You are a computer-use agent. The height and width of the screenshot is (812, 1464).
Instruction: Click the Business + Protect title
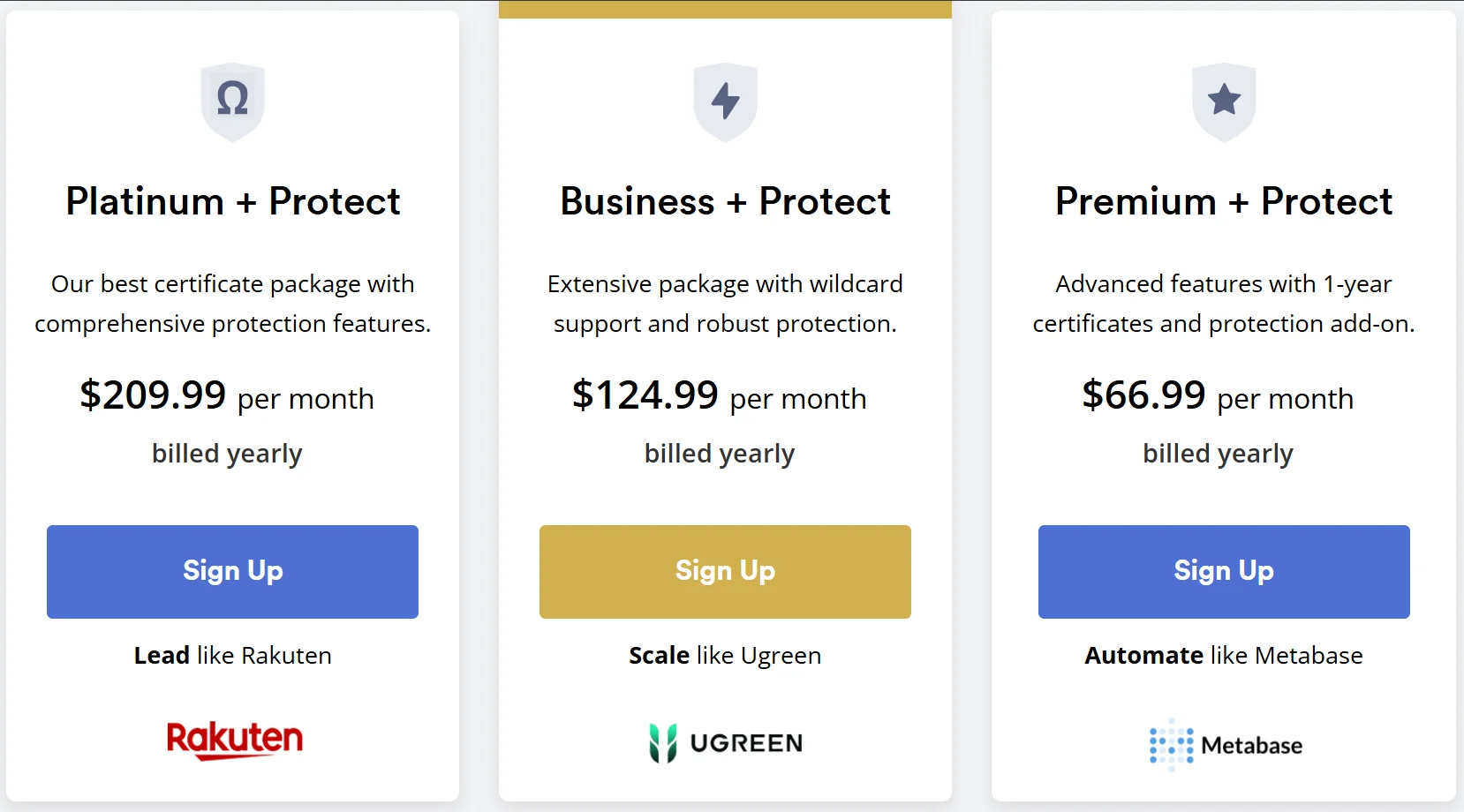pos(725,201)
